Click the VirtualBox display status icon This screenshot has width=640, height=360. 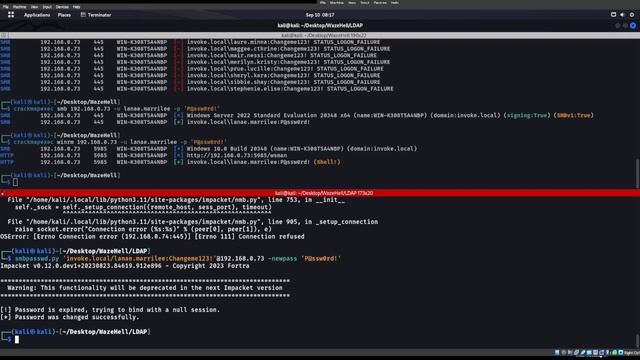(595, 352)
